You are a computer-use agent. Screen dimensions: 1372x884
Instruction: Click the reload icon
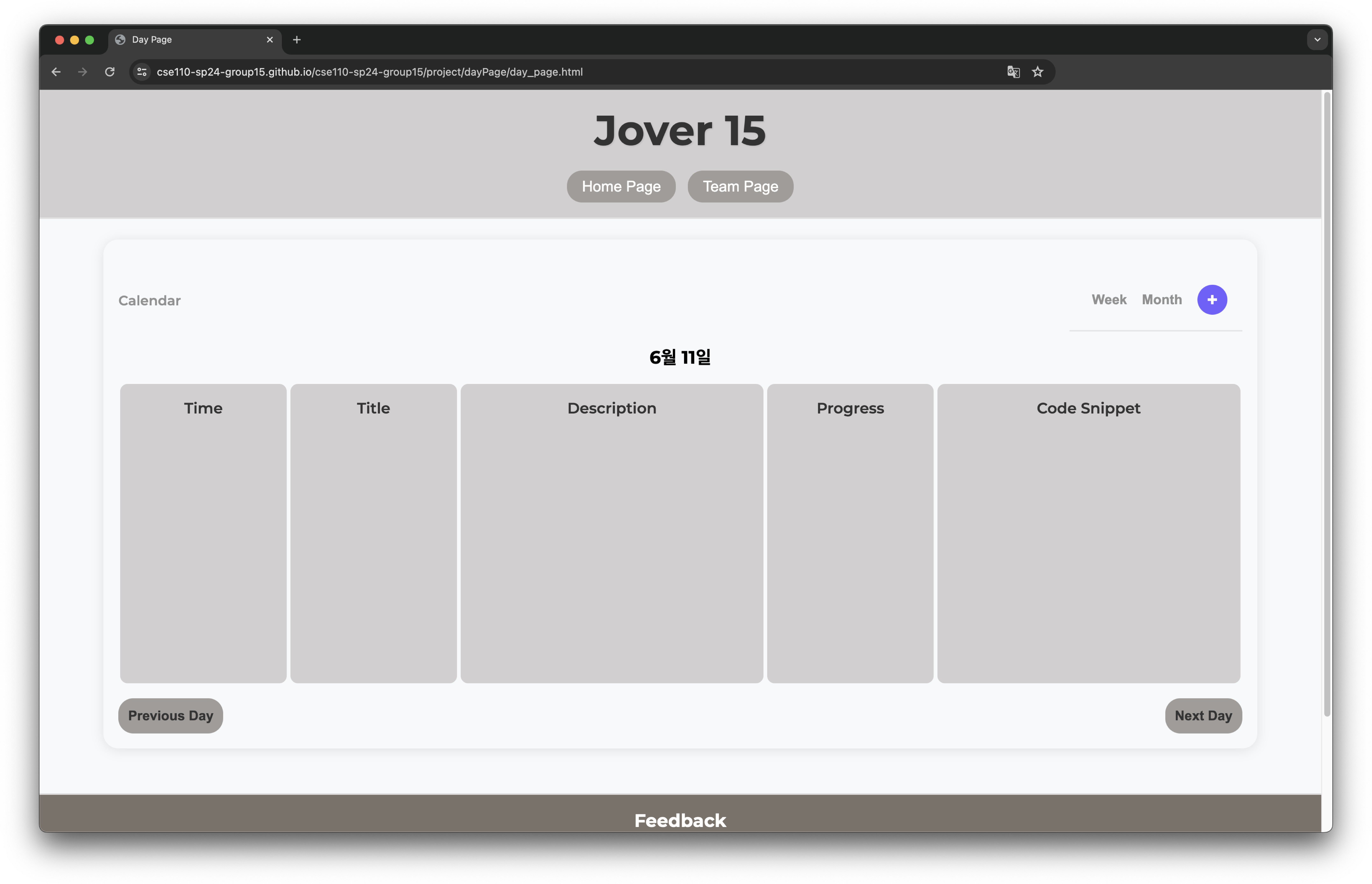pyautogui.click(x=110, y=72)
